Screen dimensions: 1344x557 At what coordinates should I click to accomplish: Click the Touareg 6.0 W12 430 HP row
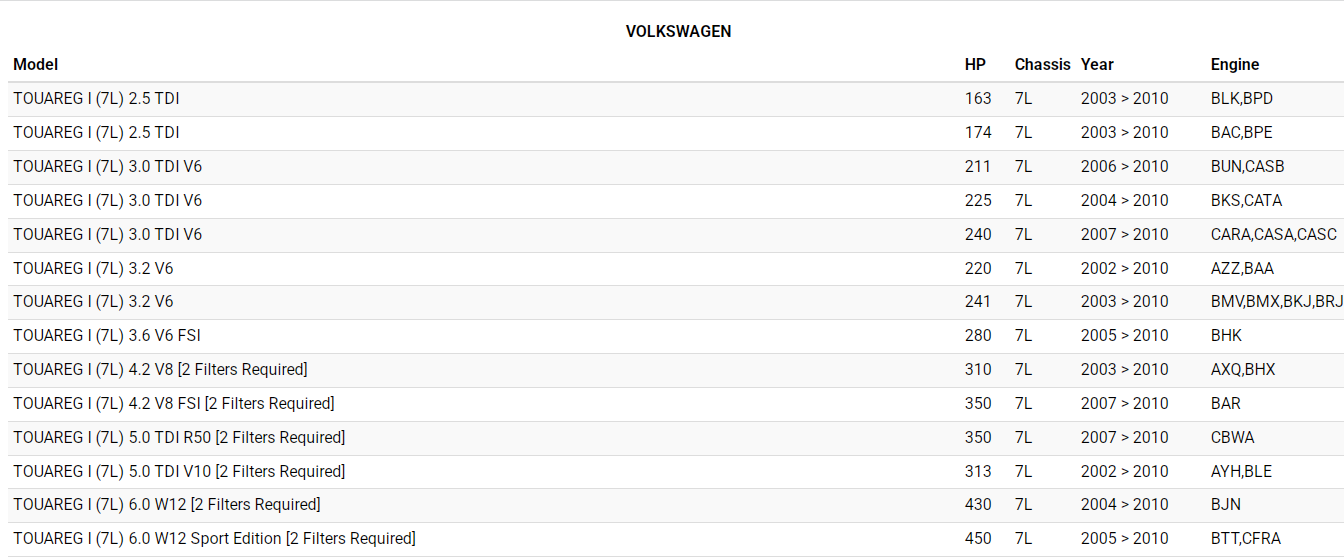167,504
